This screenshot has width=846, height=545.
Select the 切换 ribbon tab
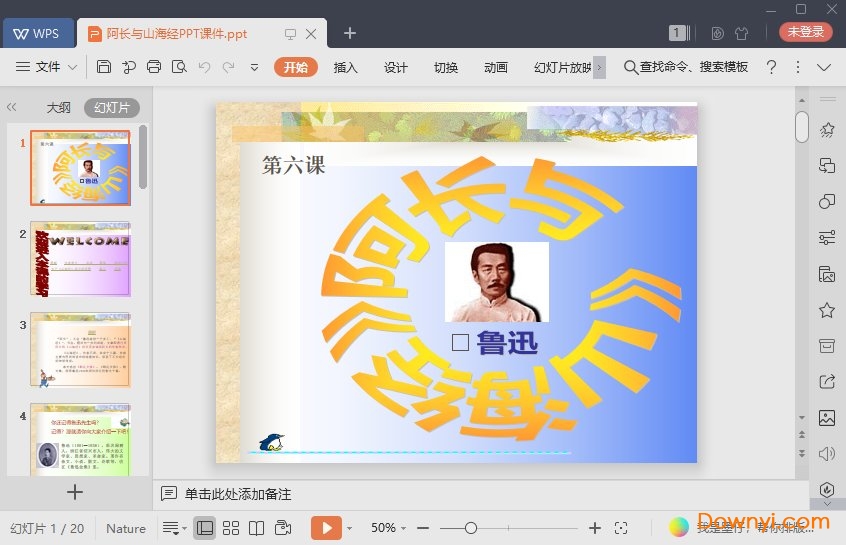point(446,67)
